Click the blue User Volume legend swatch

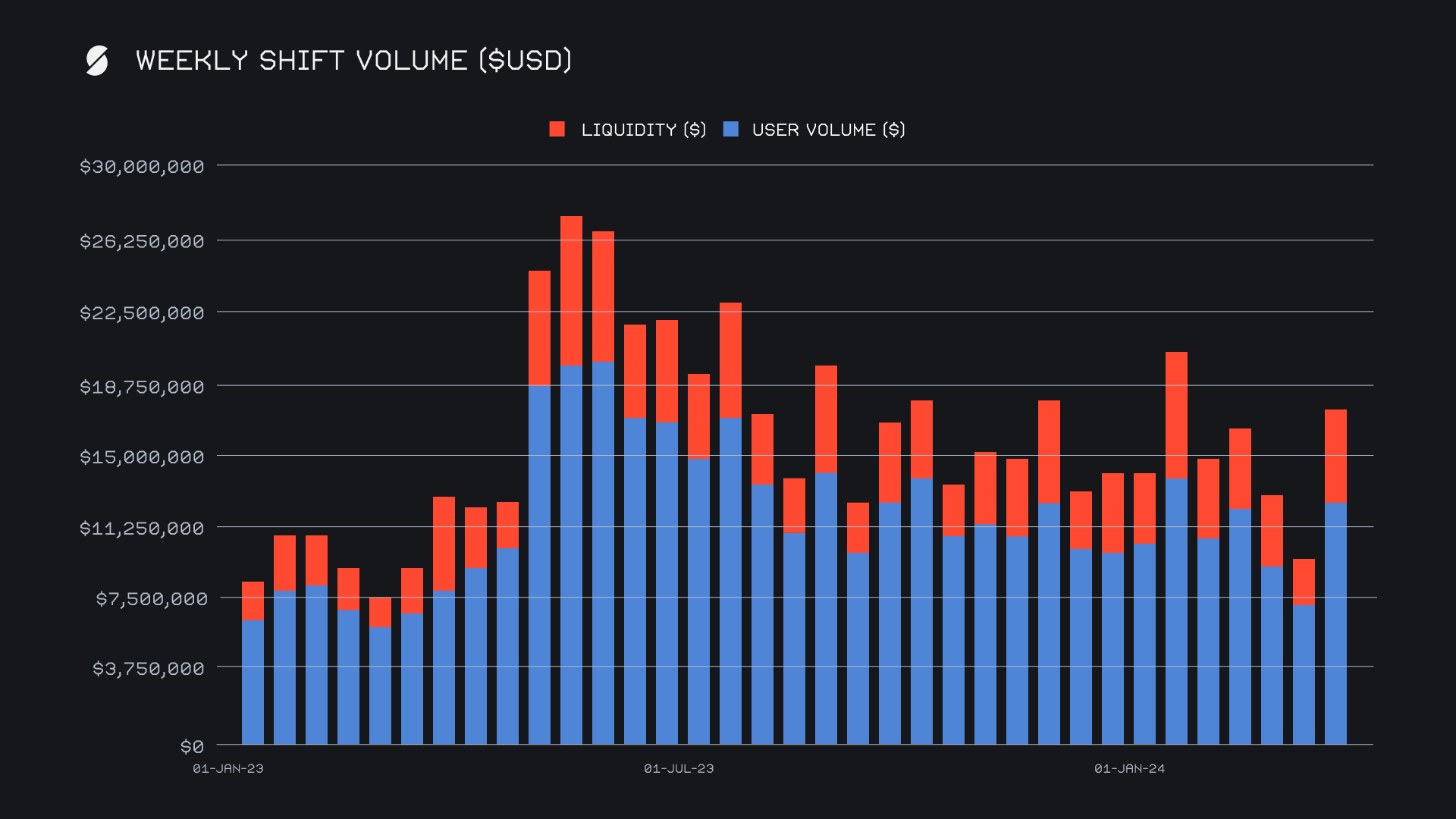coord(731,130)
